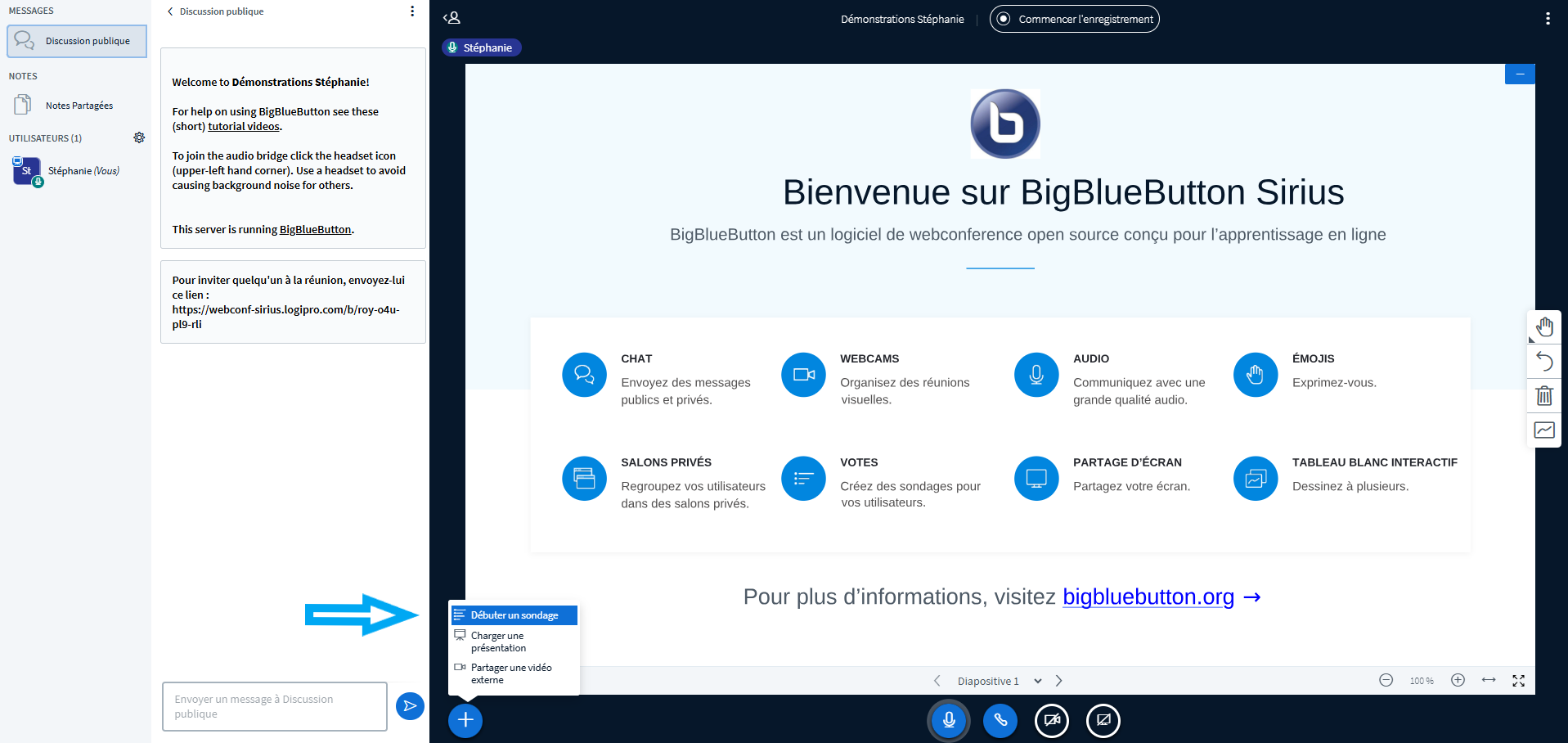1568x743 pixels.
Task: Click the blue plus actions button
Action: (x=465, y=720)
